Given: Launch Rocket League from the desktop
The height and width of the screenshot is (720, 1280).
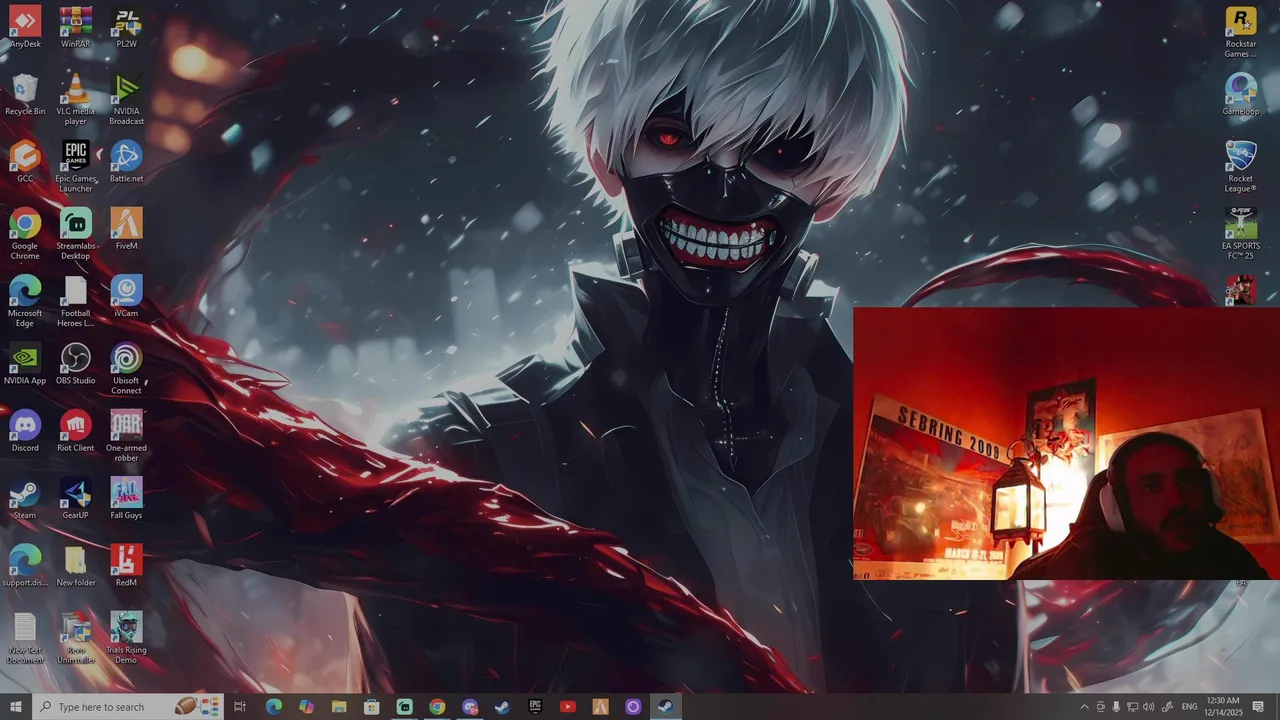Looking at the screenshot, I should [1241, 166].
